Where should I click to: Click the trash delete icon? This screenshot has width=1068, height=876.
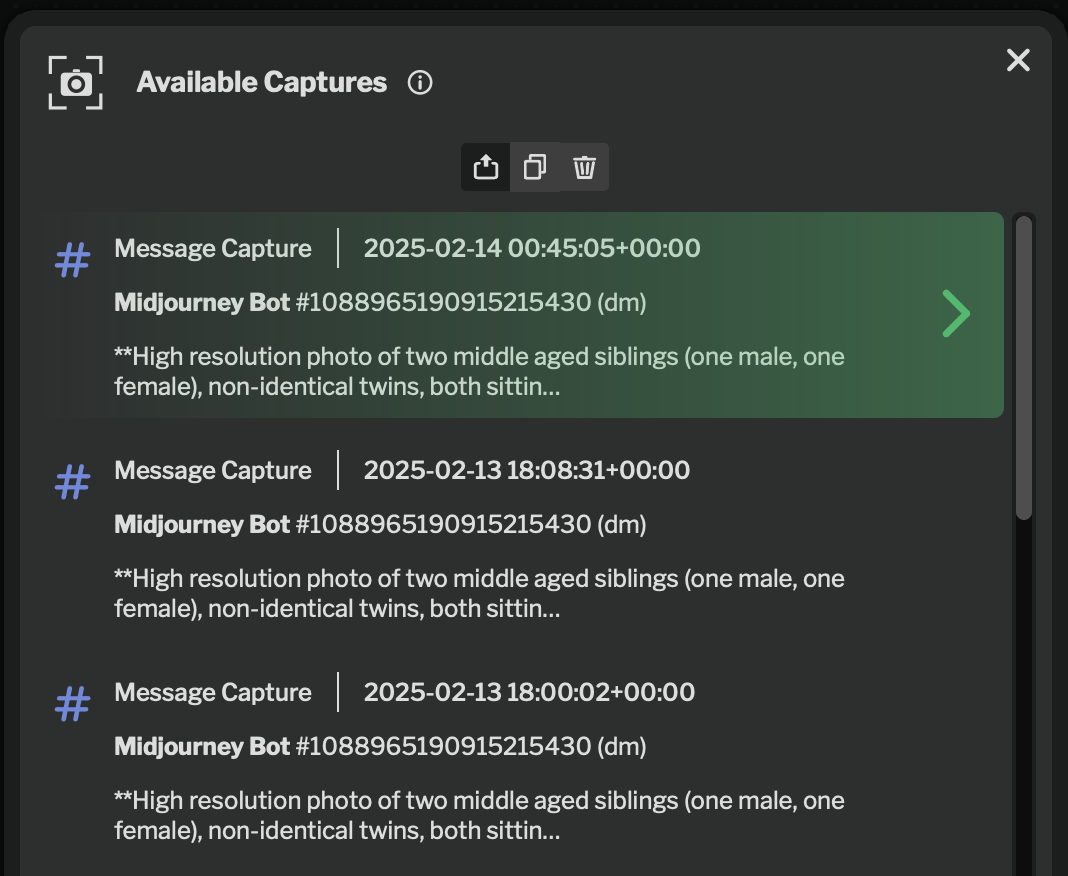pos(584,167)
